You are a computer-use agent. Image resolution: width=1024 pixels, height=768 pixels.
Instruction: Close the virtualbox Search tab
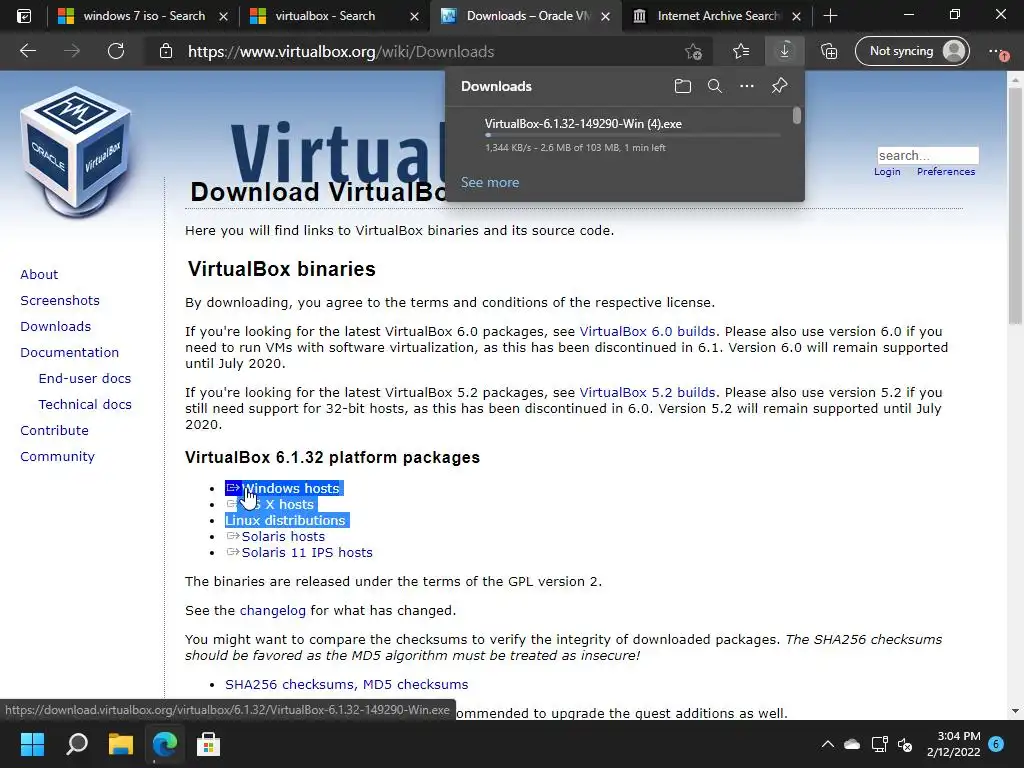pos(414,16)
